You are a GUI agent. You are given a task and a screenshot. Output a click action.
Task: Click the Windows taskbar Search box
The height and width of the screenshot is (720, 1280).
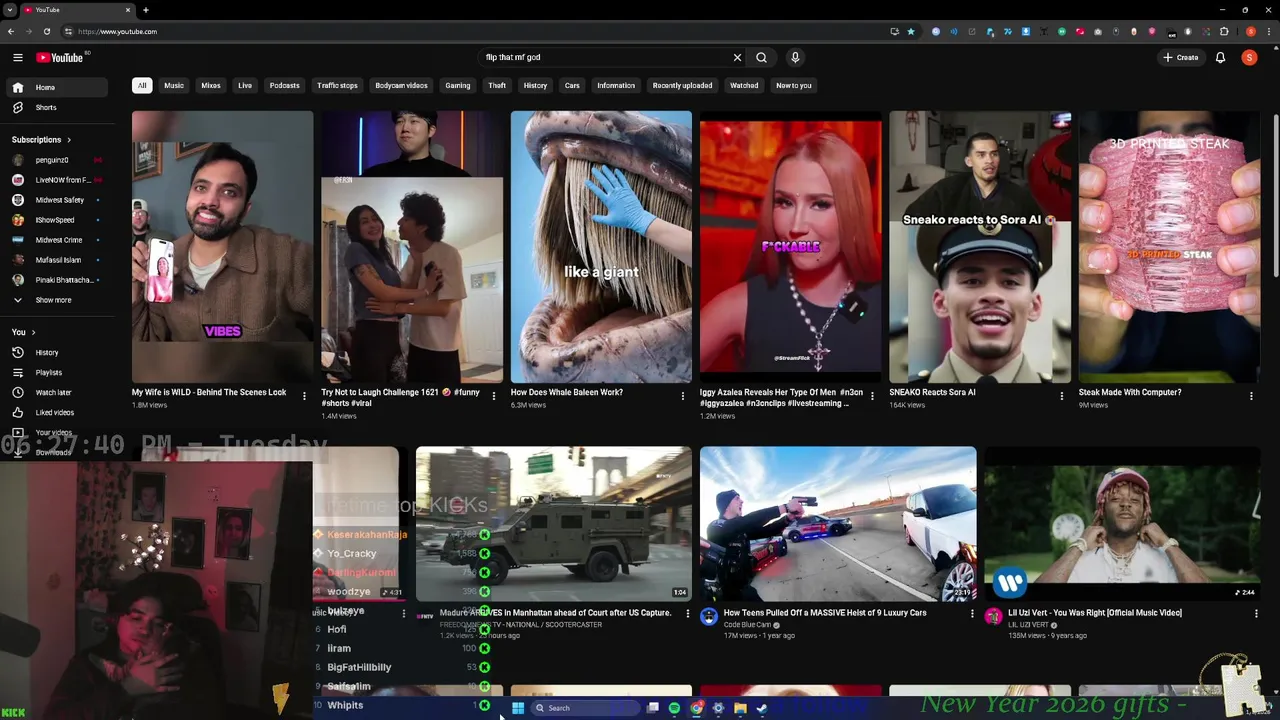click(x=585, y=708)
